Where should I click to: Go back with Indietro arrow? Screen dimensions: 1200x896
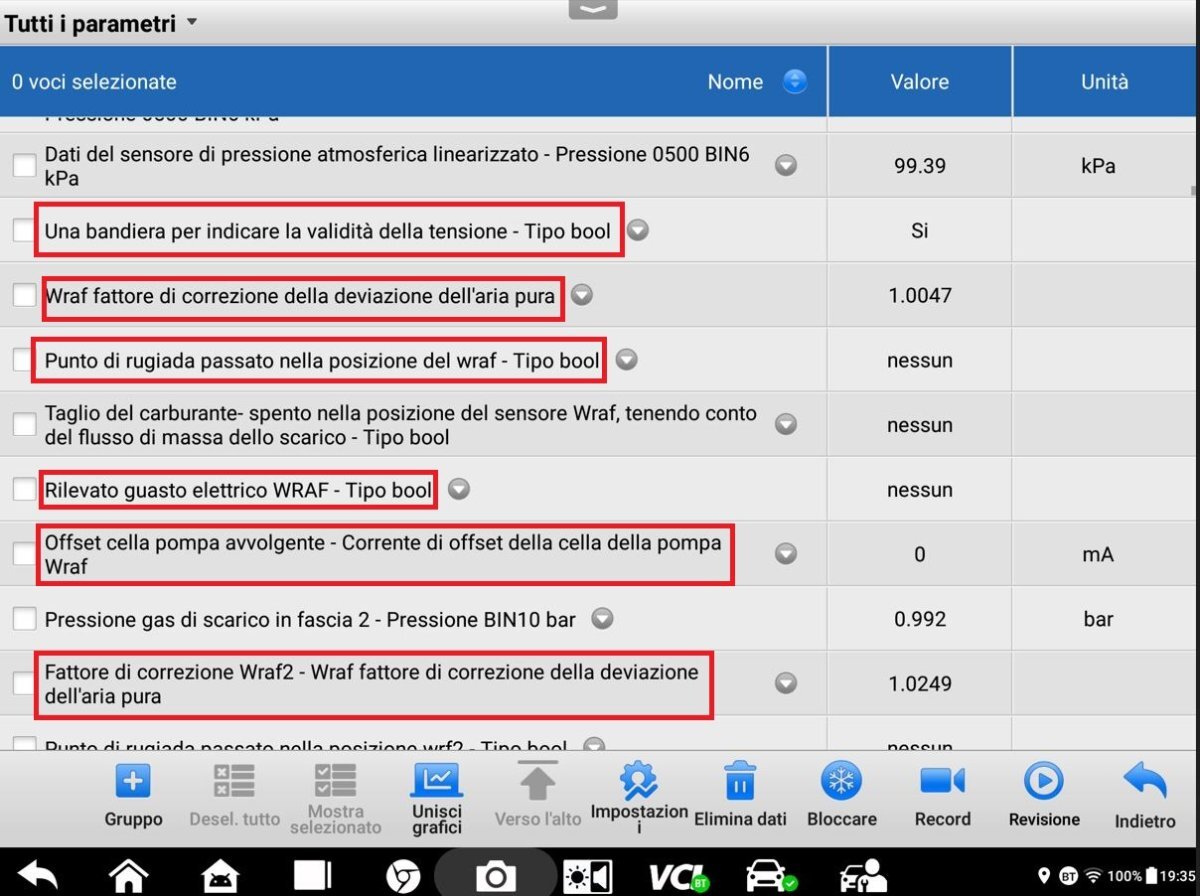click(1145, 795)
